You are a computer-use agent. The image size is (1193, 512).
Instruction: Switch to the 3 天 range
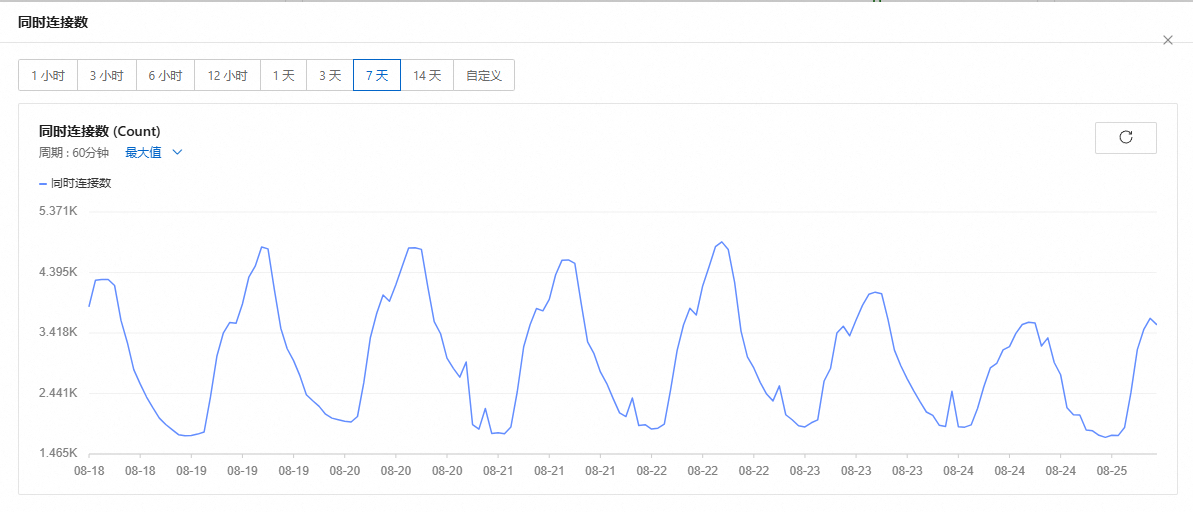coord(329,75)
